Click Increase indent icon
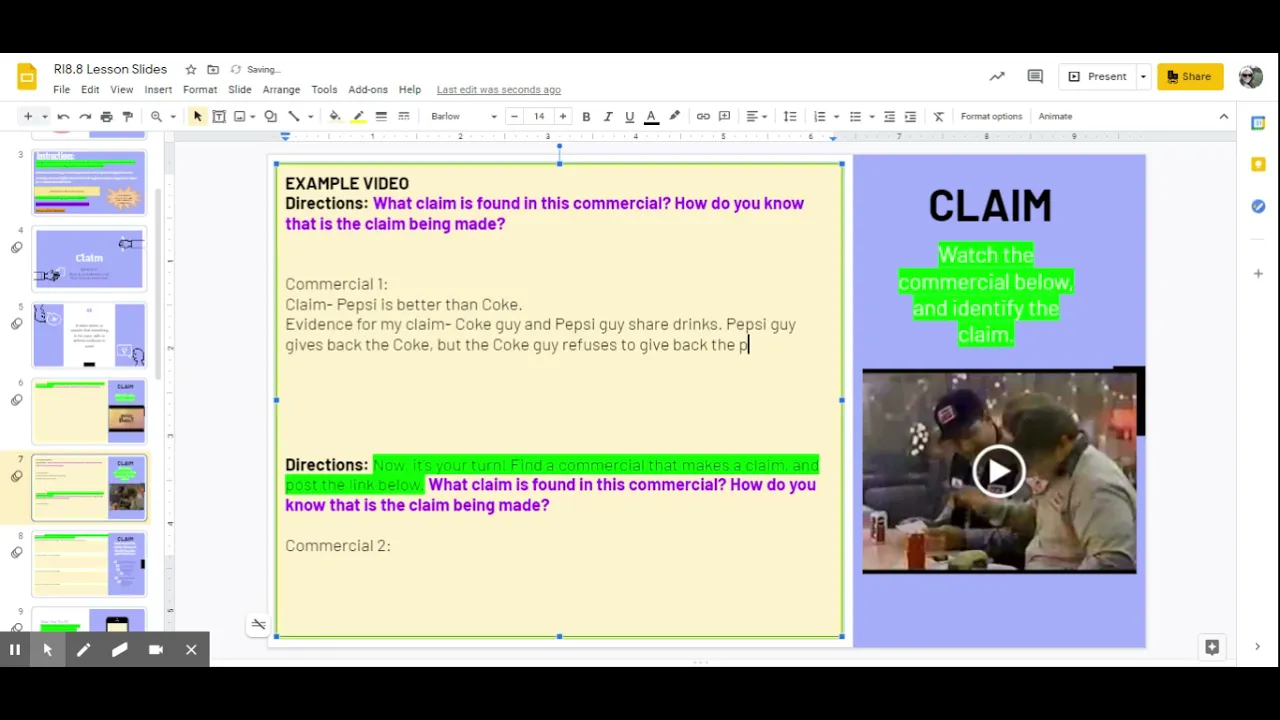1280x720 pixels. (910, 117)
